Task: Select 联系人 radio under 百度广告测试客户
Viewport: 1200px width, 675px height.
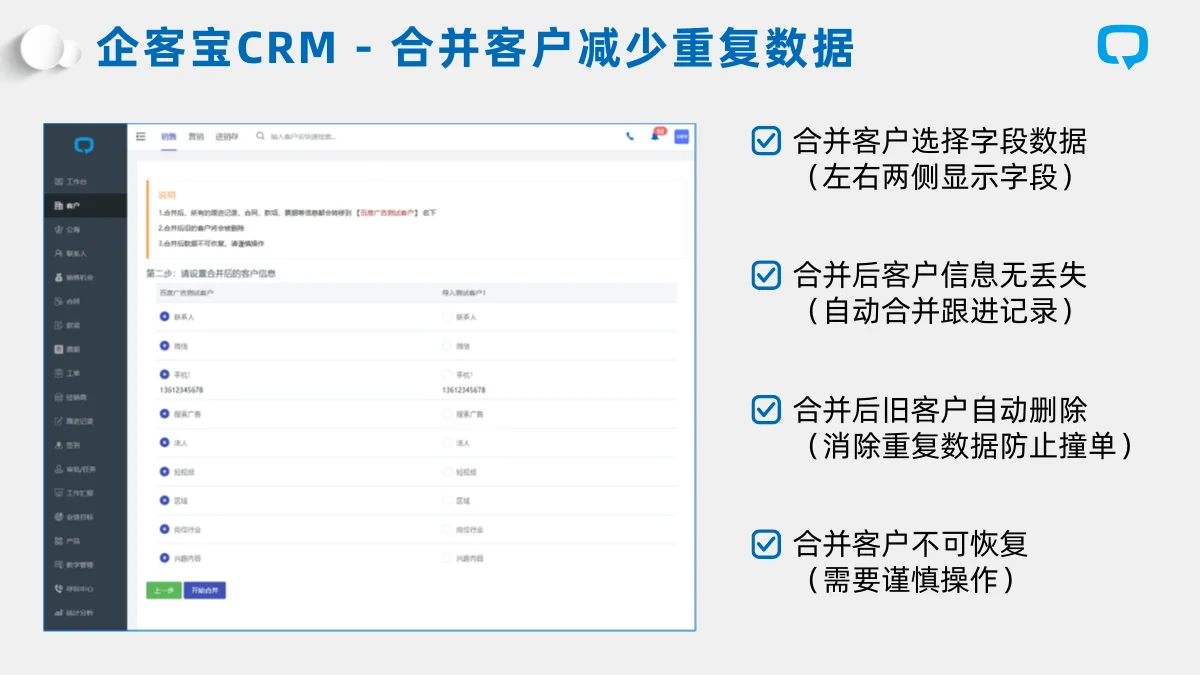Action: point(164,316)
